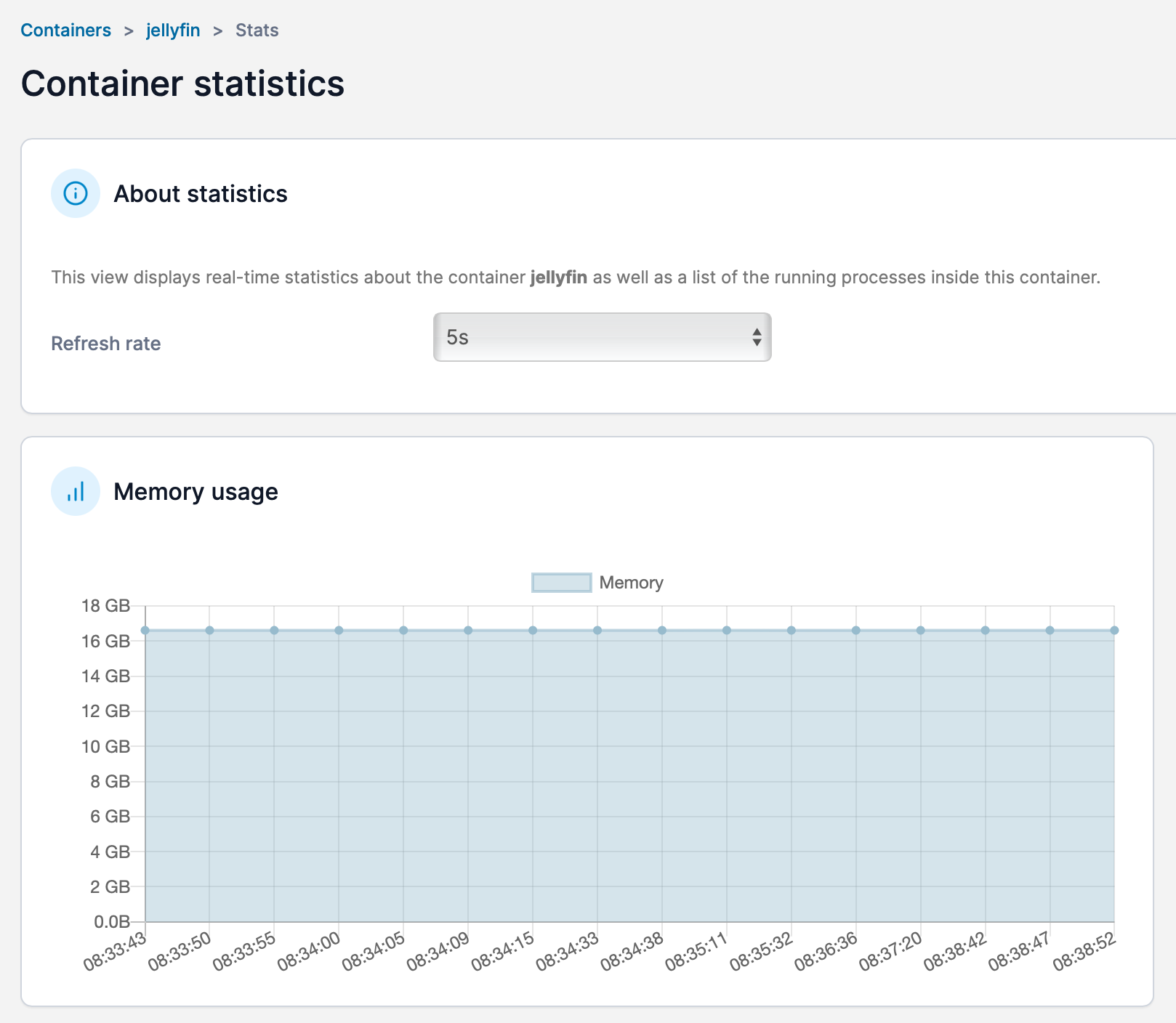This screenshot has height=1023, width=1176.
Task: Click the data point at 08:37:20
Action: pyautogui.click(x=920, y=631)
